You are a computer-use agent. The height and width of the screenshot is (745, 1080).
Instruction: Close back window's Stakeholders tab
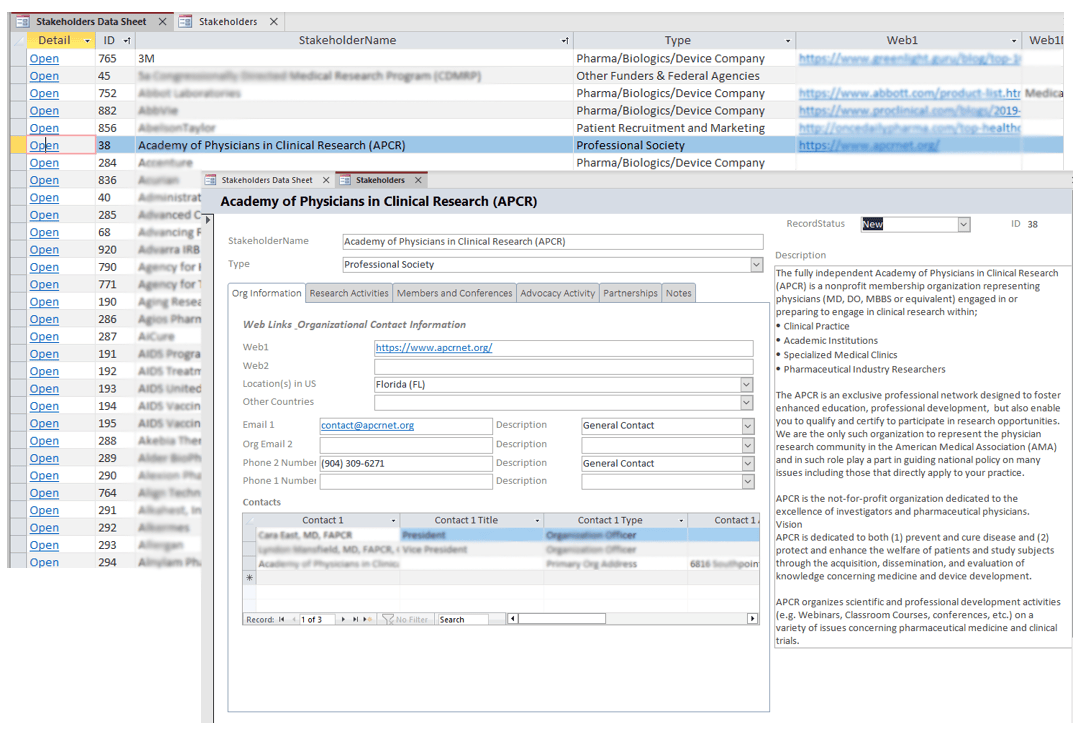tap(273, 21)
